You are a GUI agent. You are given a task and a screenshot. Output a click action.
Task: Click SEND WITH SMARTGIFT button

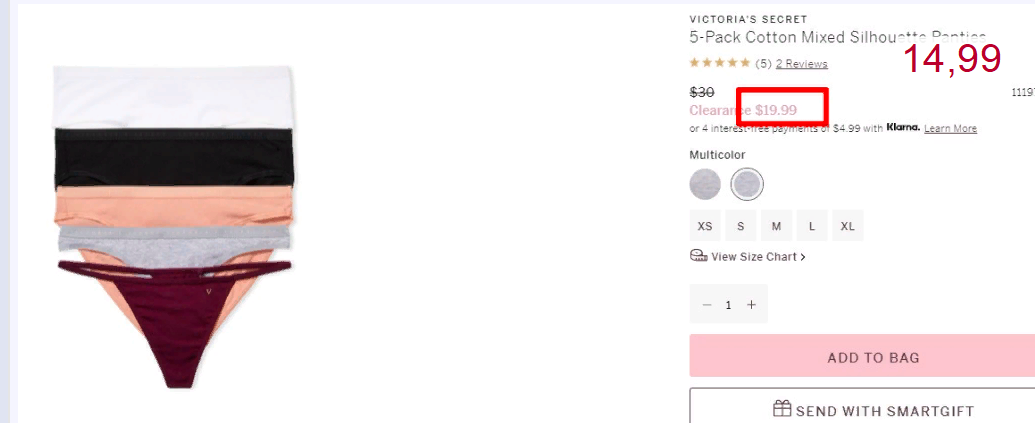863,407
